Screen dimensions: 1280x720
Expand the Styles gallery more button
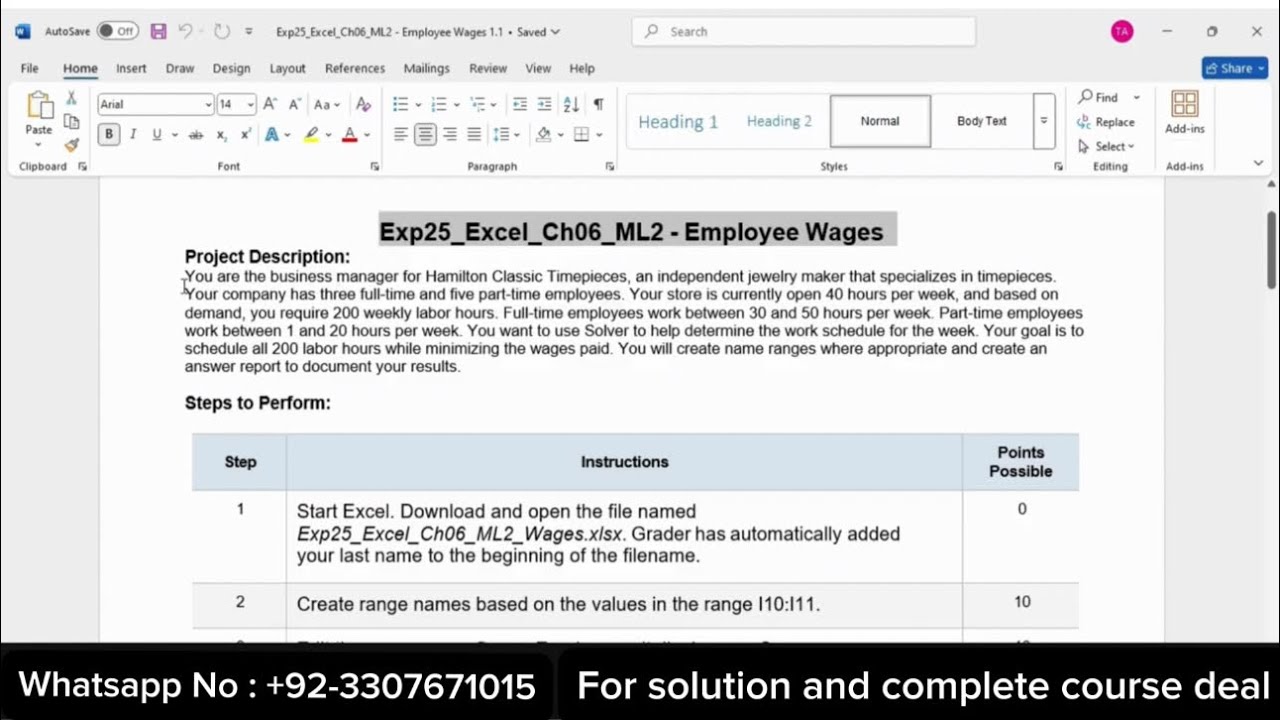[x=1043, y=121]
